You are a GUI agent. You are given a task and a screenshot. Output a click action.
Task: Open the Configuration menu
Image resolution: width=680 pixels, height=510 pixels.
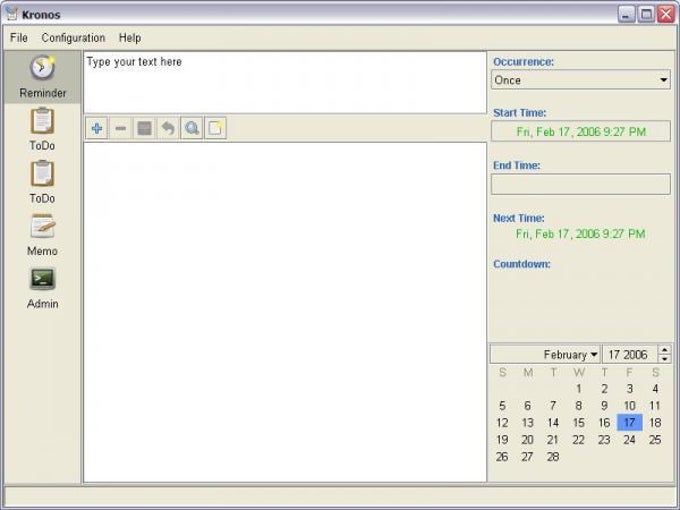[x=73, y=38]
